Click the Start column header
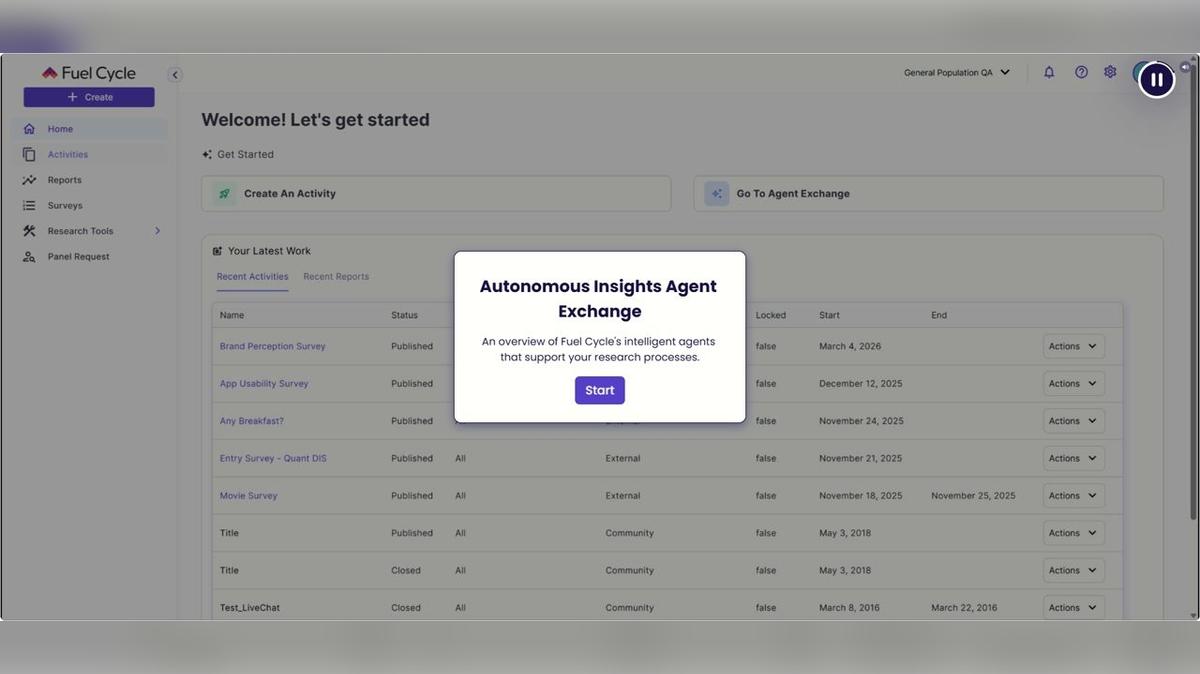The width and height of the screenshot is (1200, 674). [829, 315]
